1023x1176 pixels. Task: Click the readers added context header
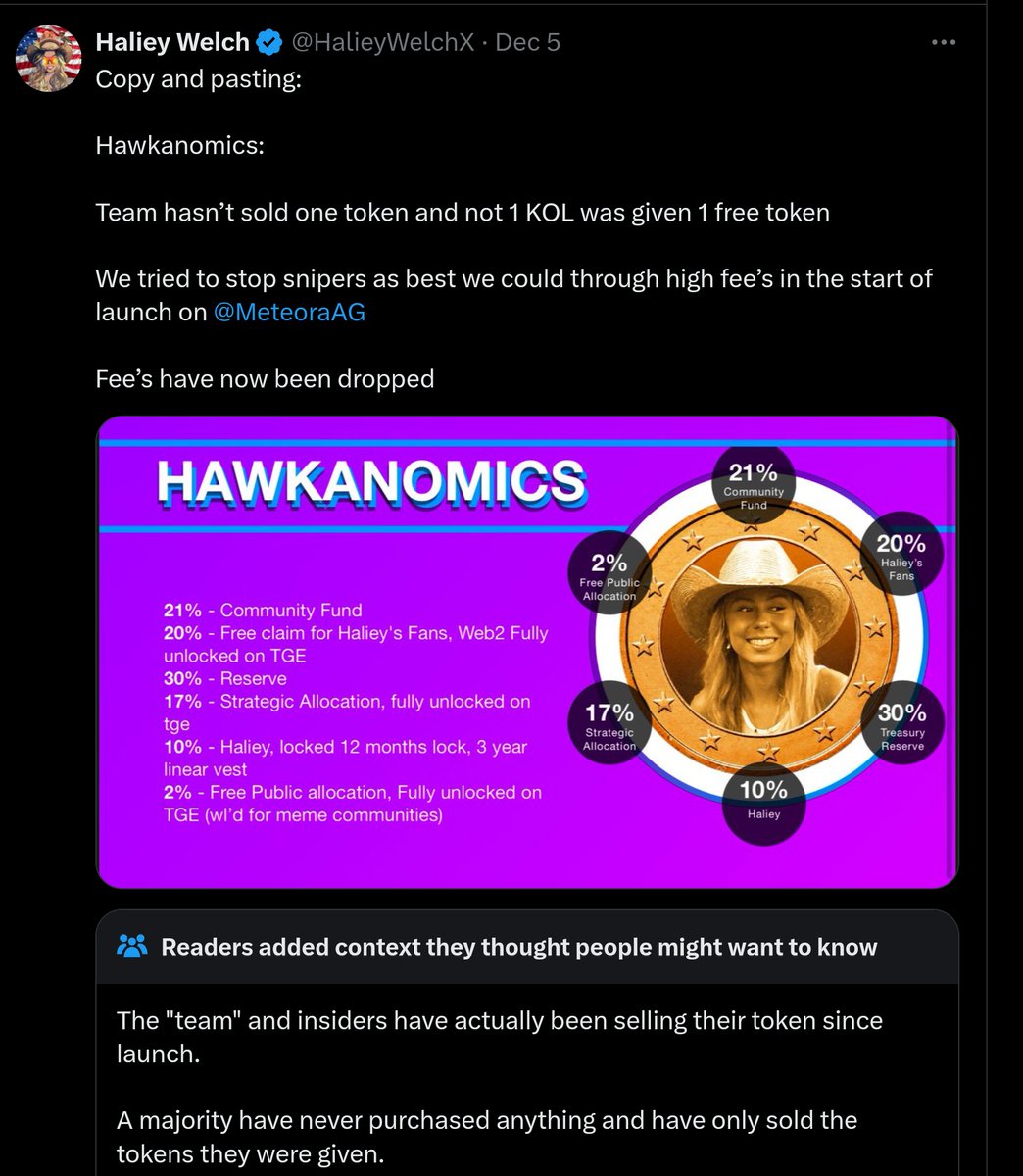point(519,947)
